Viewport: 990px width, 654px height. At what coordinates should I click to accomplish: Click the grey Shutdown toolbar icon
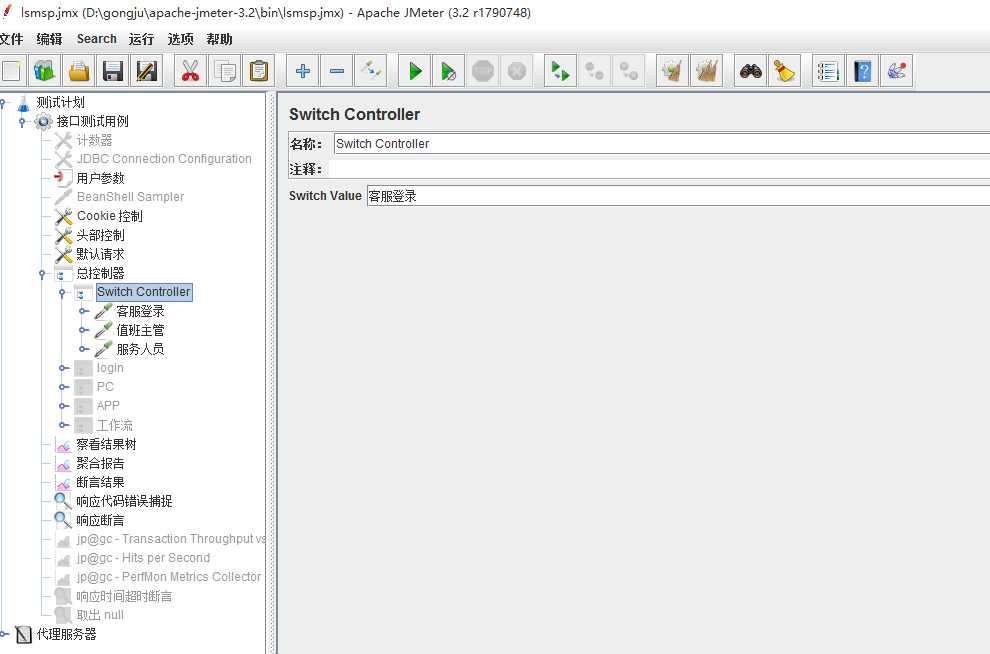click(517, 71)
